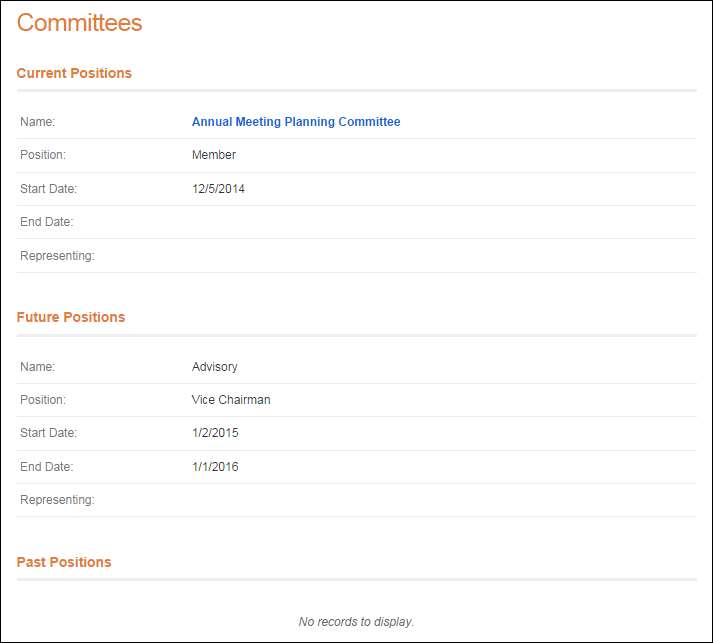The width and height of the screenshot is (713, 643).
Task: Open the Annual Meeting Planning Committee link
Action: tap(296, 122)
